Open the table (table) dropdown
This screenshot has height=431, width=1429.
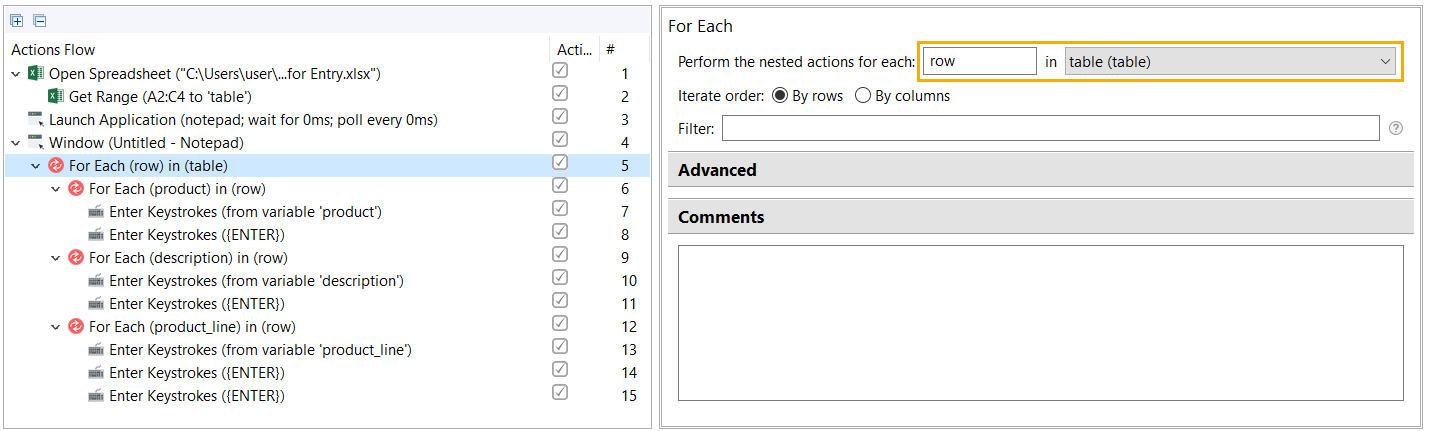pos(1230,62)
